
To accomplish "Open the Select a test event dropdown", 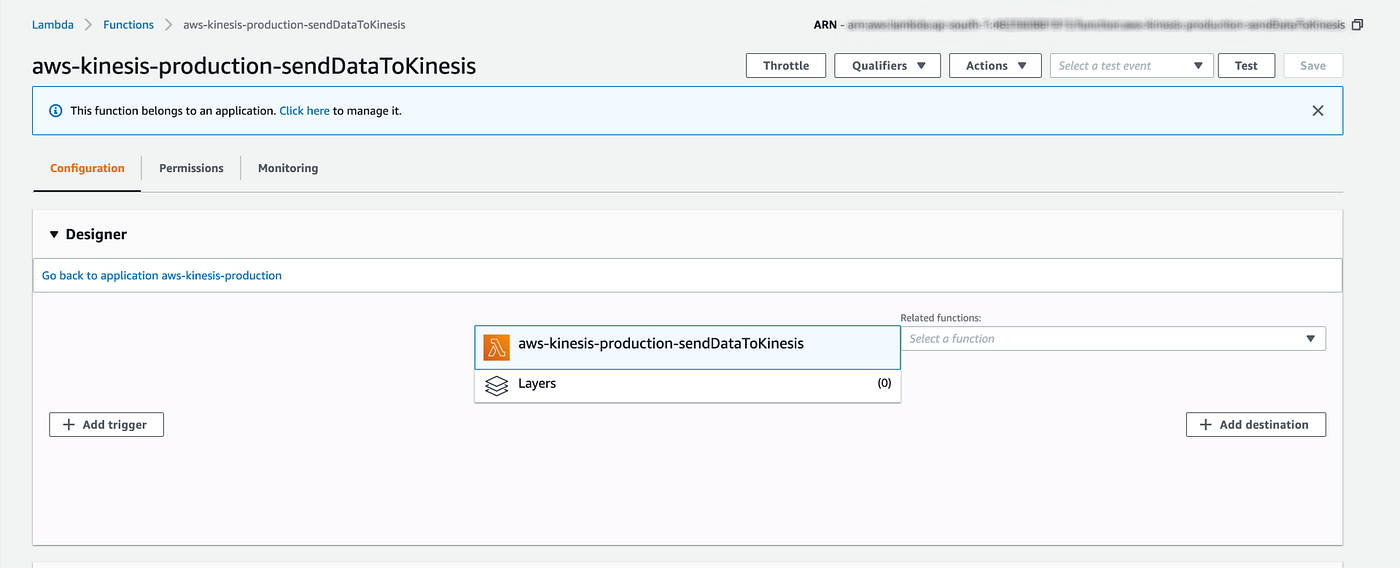I will [1131, 66].
